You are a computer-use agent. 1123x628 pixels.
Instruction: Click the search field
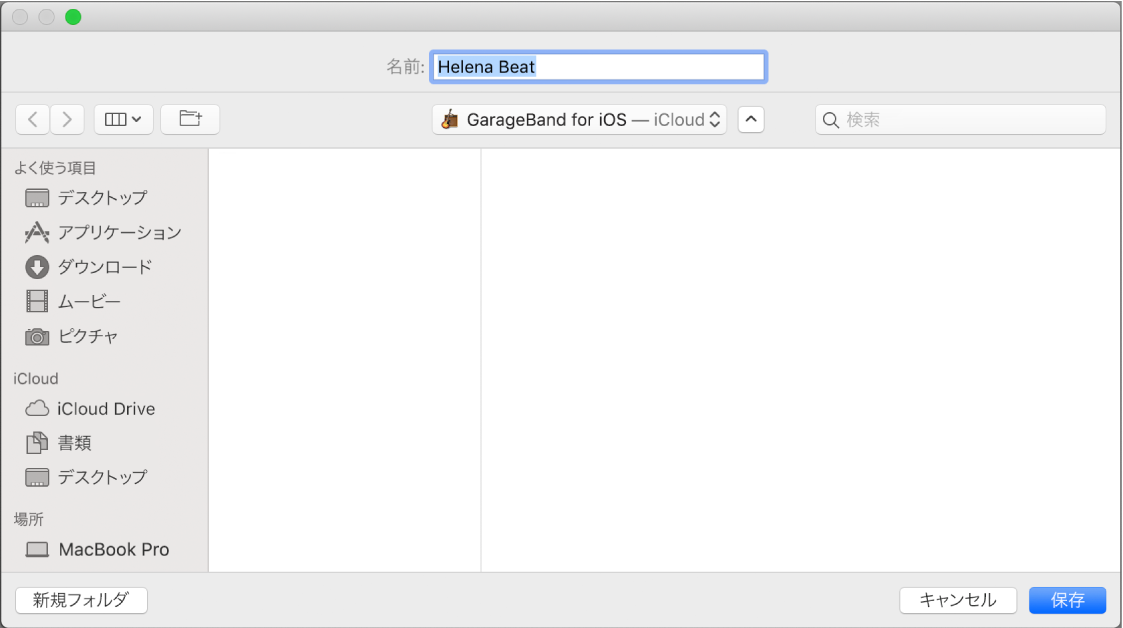pyautogui.click(x=960, y=120)
